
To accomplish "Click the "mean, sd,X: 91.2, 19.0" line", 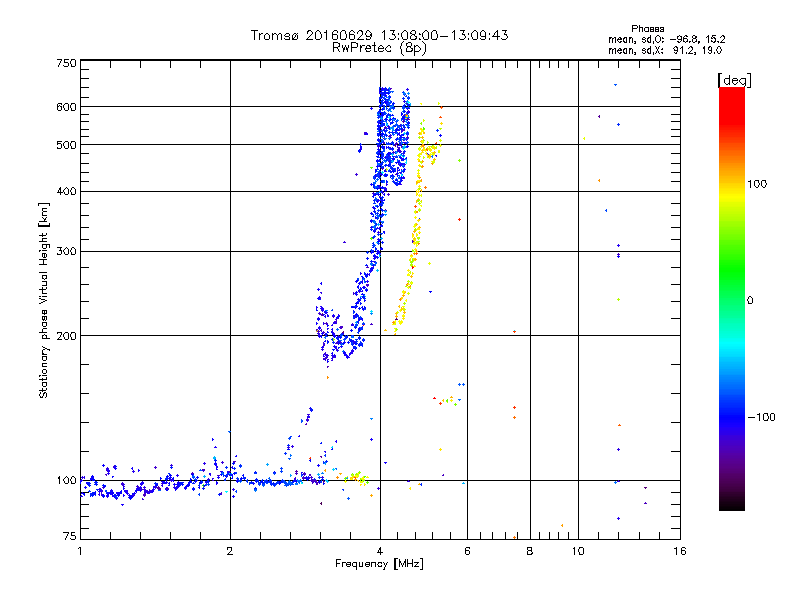I will 665,51.
